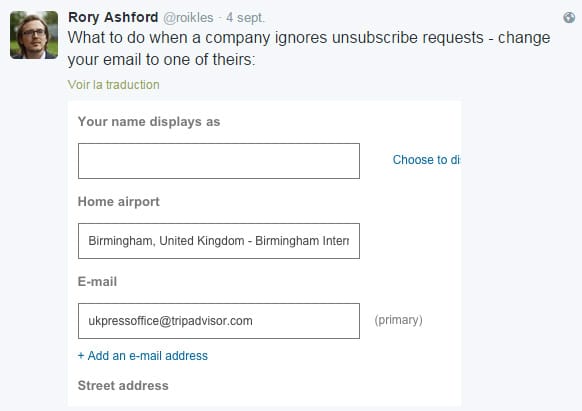
Task: Open the tweet's 4 sept. timestamp
Action: pyautogui.click(x=245, y=17)
